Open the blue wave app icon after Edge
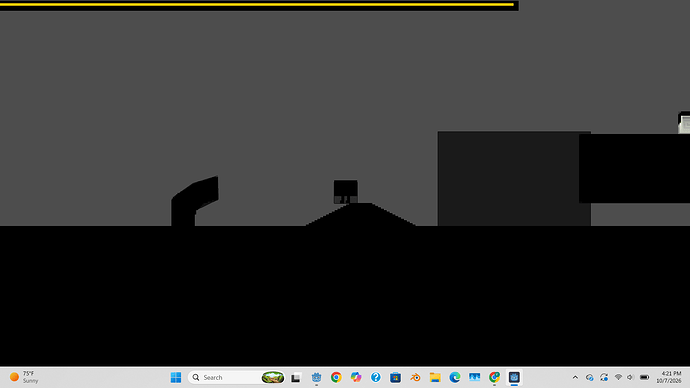Screen dimensions: 690x388 (474, 377)
